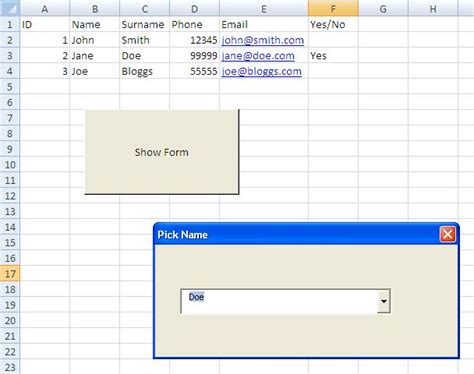Open the john@smith.com email link
The width and height of the screenshot is (474, 374).
(263, 40)
